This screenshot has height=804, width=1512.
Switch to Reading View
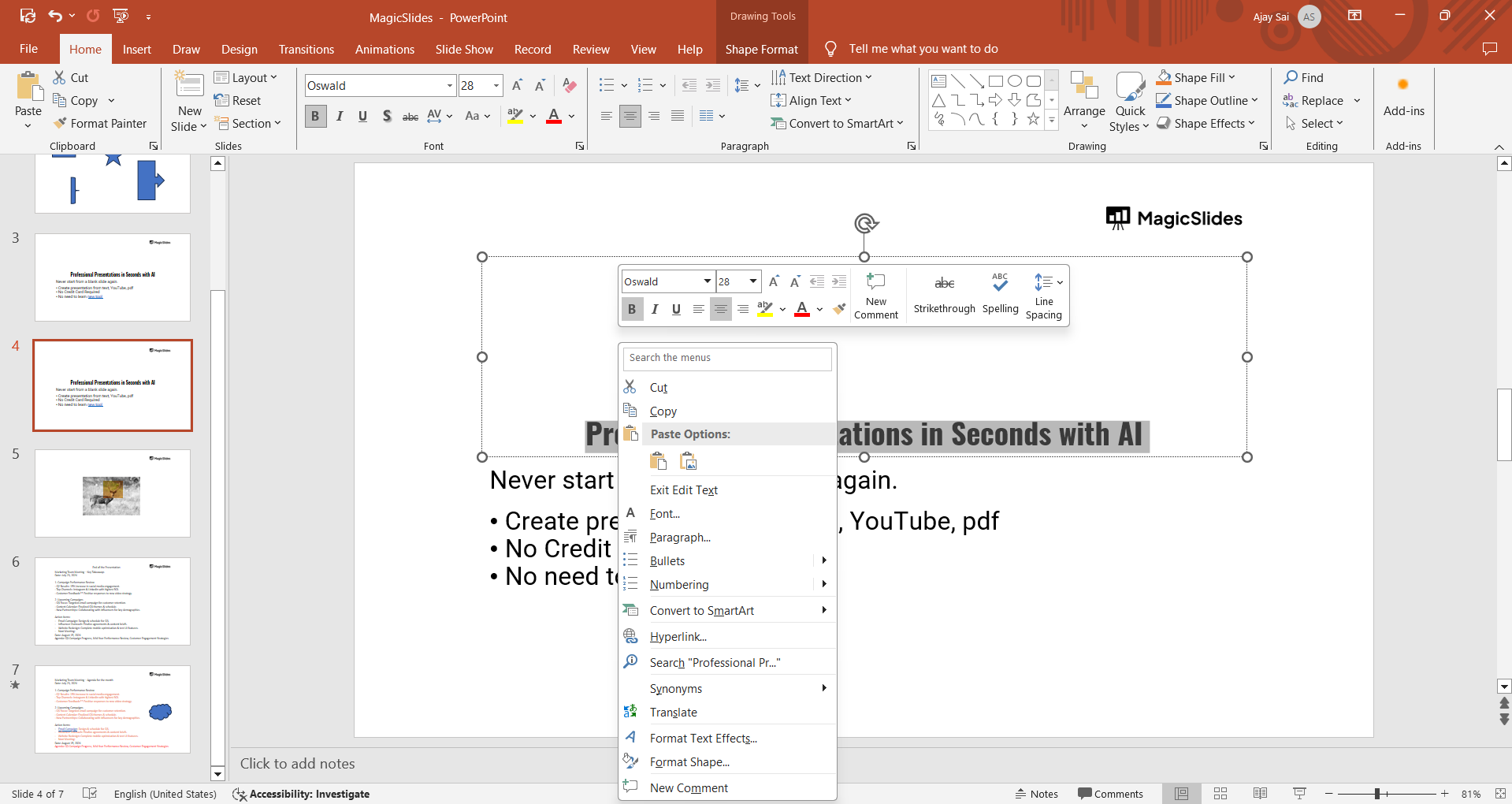tap(1260, 794)
